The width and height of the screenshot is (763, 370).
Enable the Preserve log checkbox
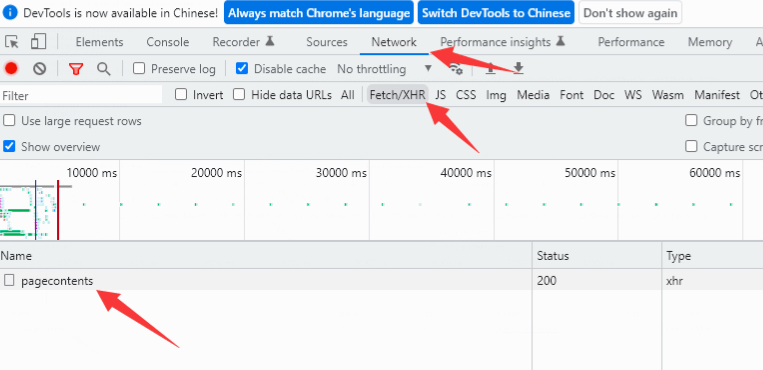139,68
